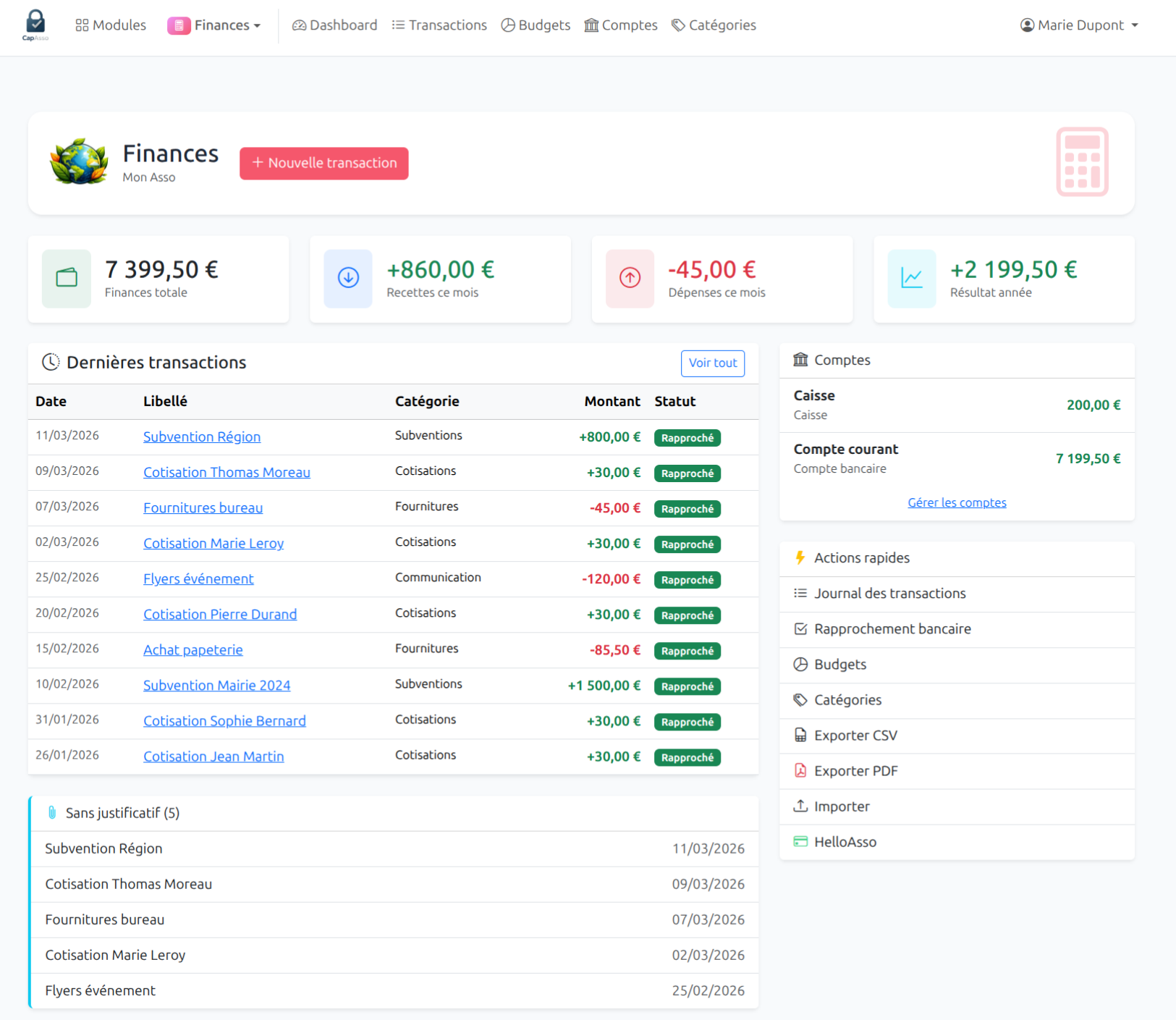Select the Dashboard gauge icon
The image size is (1176, 1020).
298,25
